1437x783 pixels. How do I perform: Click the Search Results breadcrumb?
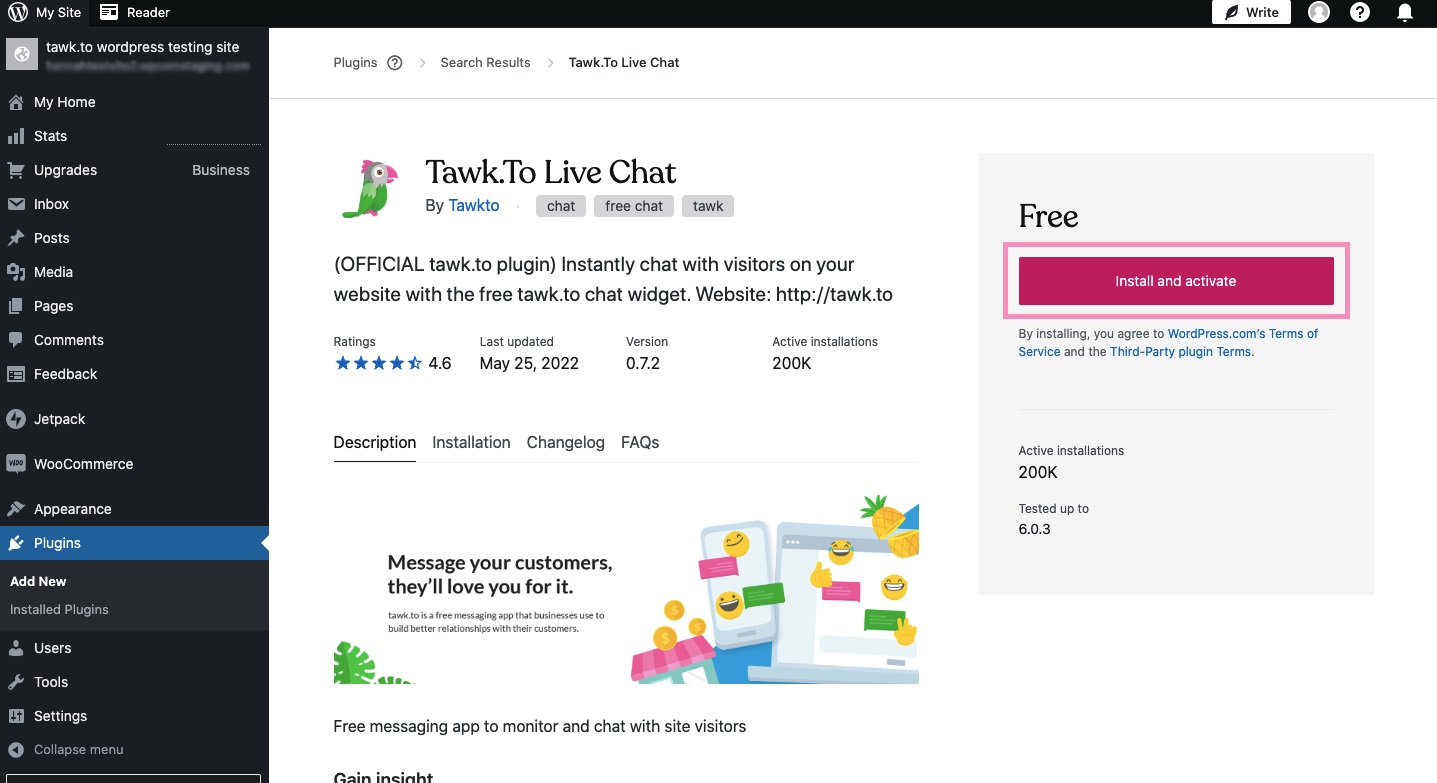[485, 62]
